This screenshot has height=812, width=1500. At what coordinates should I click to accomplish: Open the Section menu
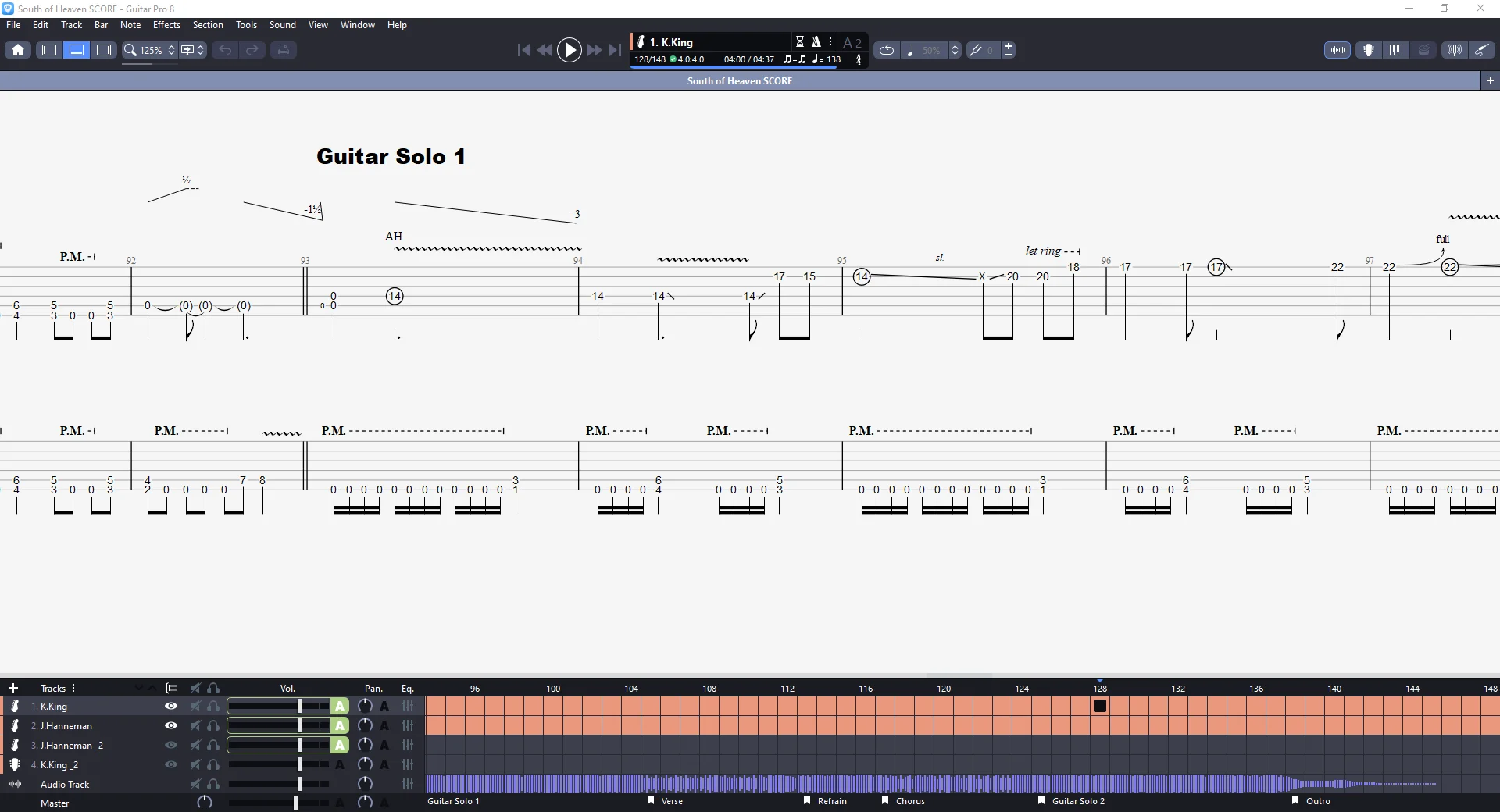coord(208,25)
